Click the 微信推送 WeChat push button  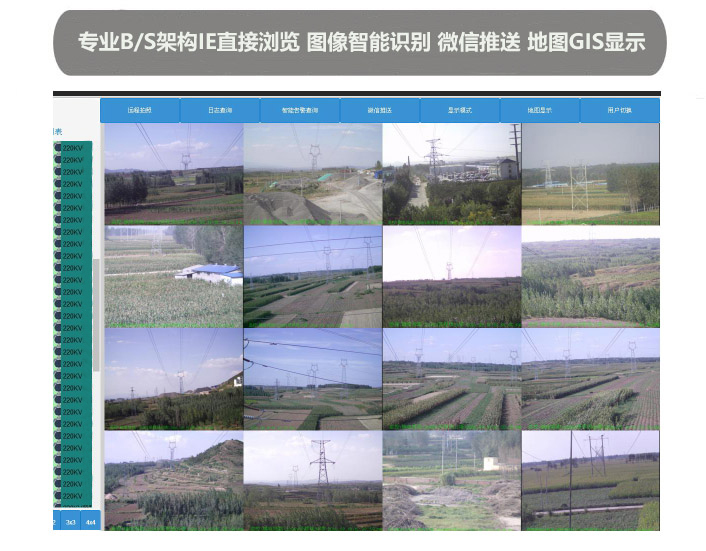[380, 111]
